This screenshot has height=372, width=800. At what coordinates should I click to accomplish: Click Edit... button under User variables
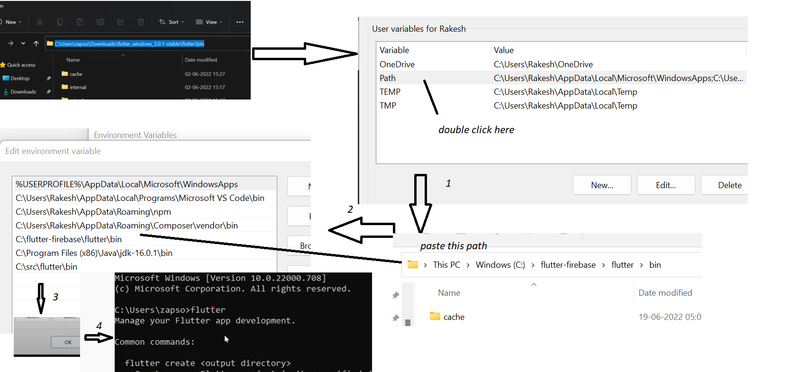point(666,185)
